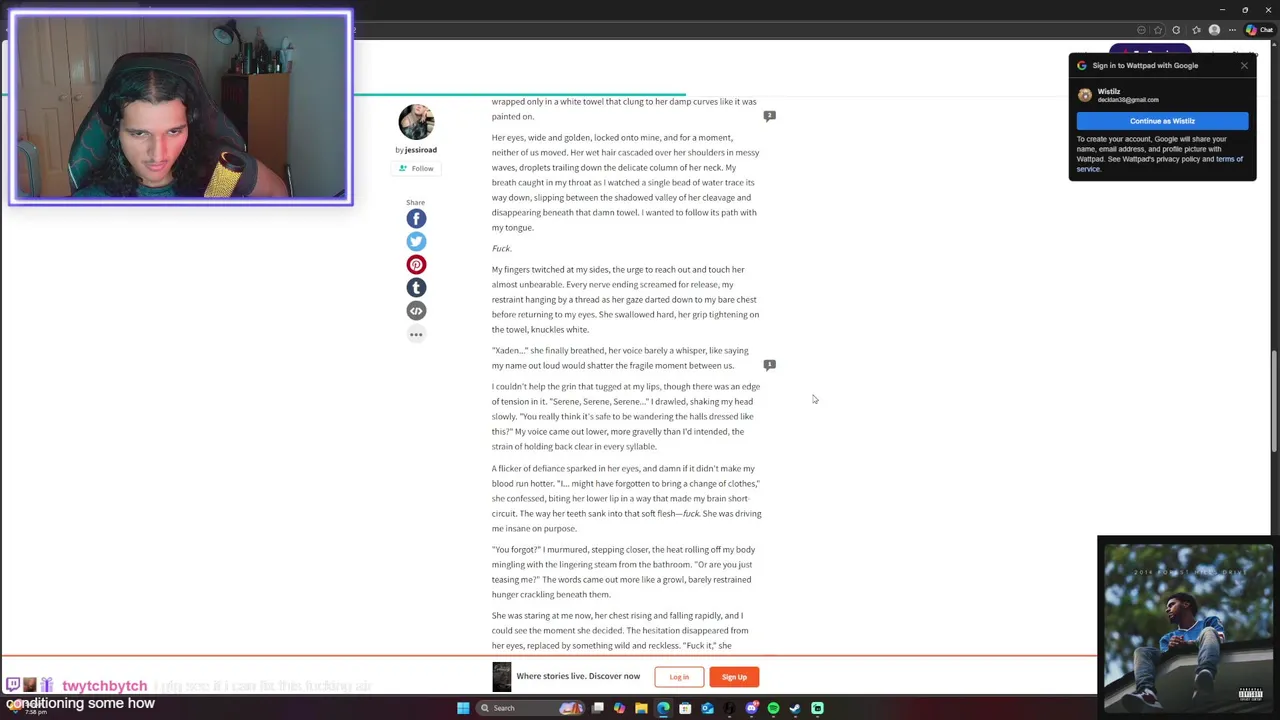The image size is (1280, 720).
Task: Open the green app icon beside Steam in the taskbar
Action: coord(817,708)
